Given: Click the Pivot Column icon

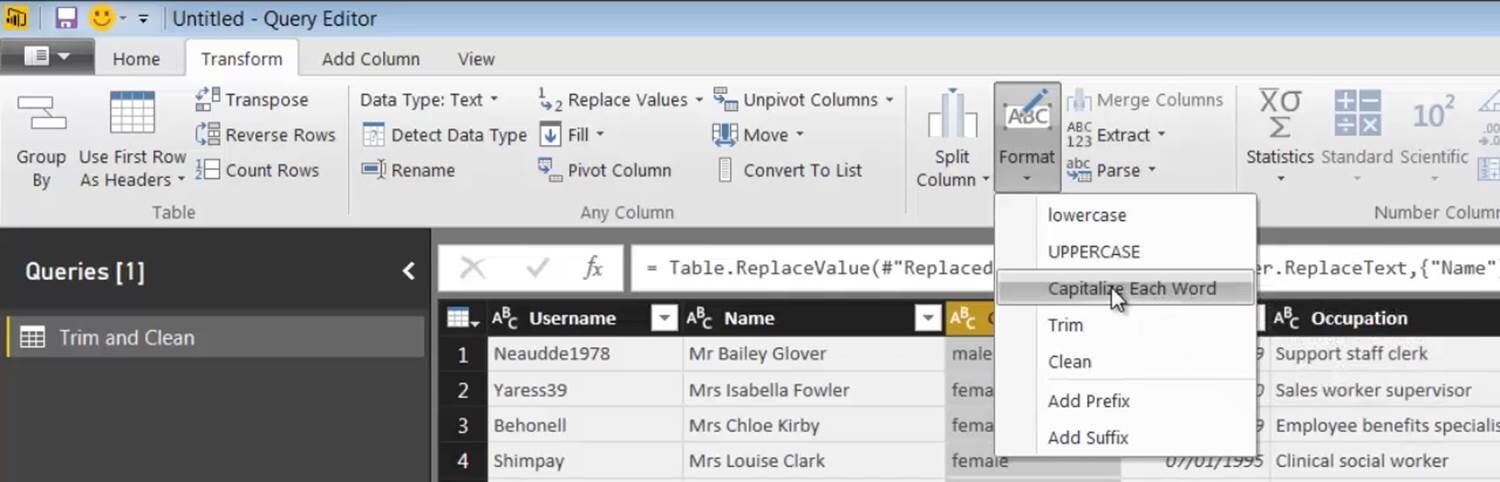Looking at the screenshot, I should click(x=550, y=170).
